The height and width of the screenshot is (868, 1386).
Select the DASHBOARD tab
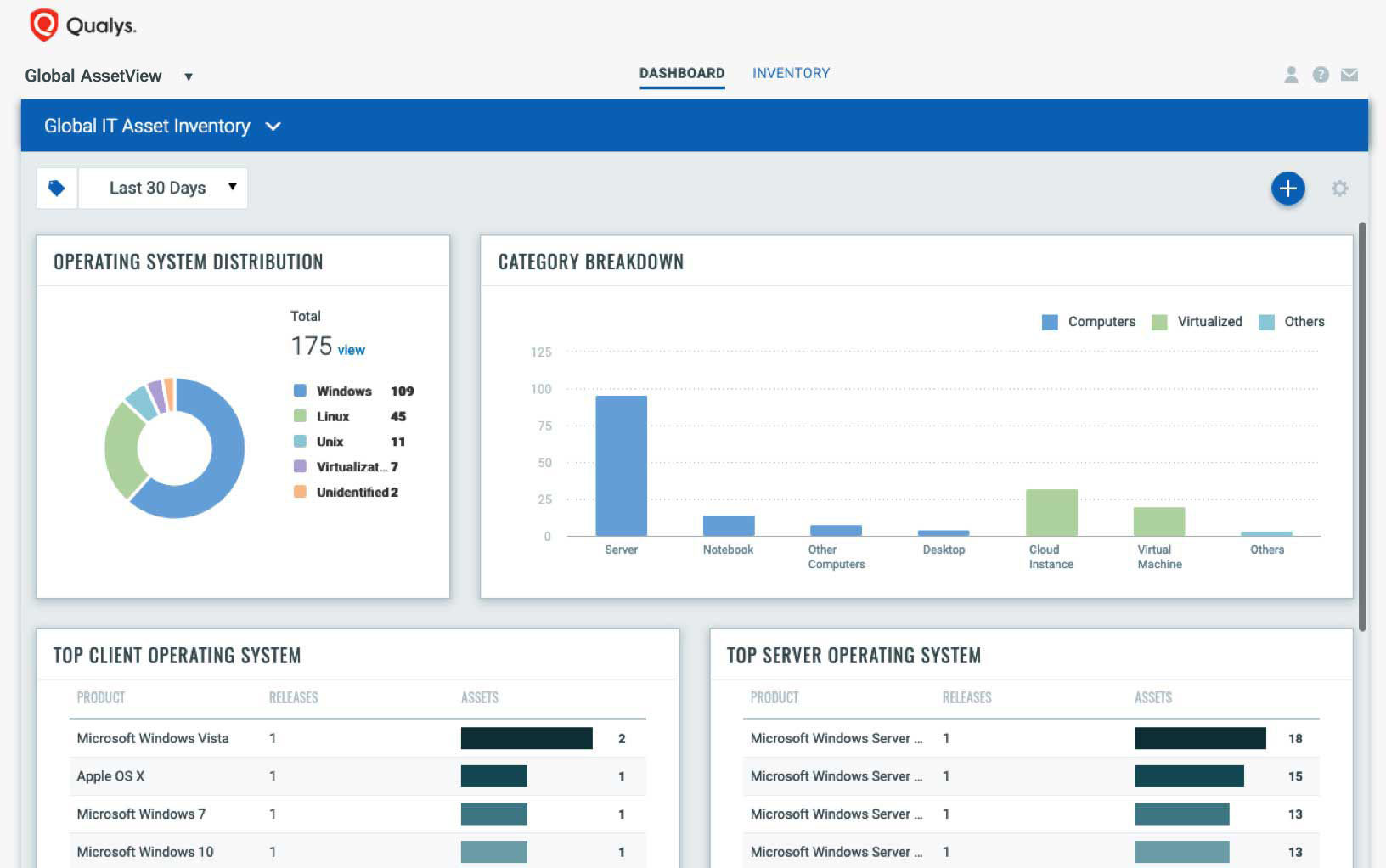[682, 73]
